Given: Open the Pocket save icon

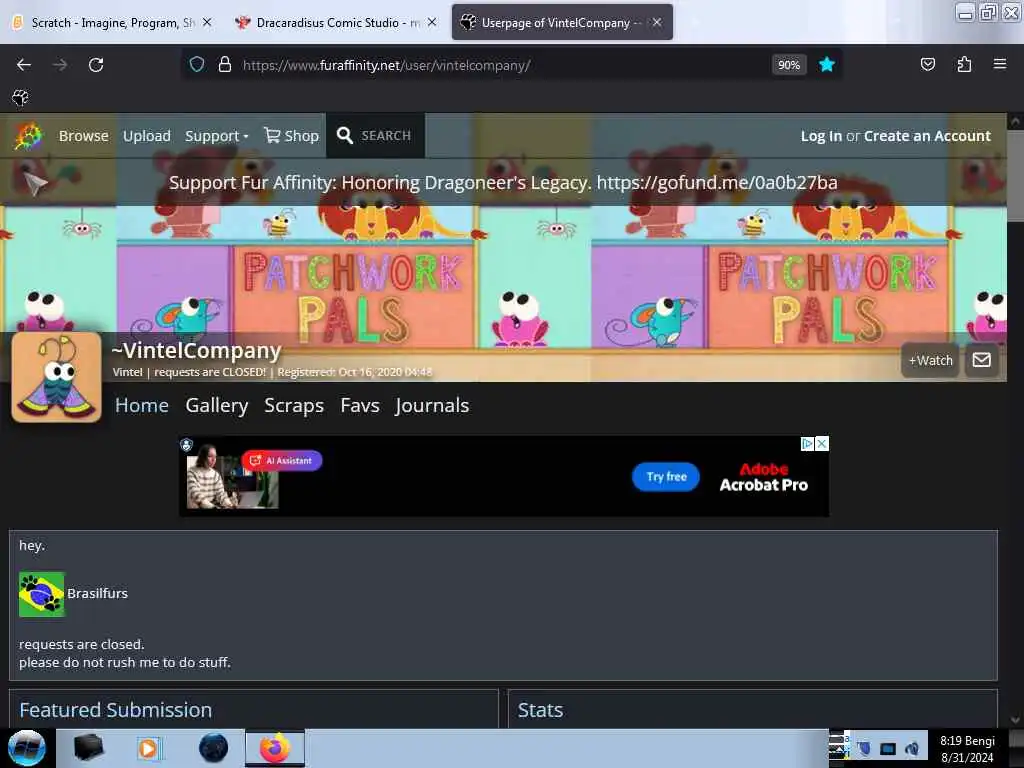Looking at the screenshot, I should 927,65.
